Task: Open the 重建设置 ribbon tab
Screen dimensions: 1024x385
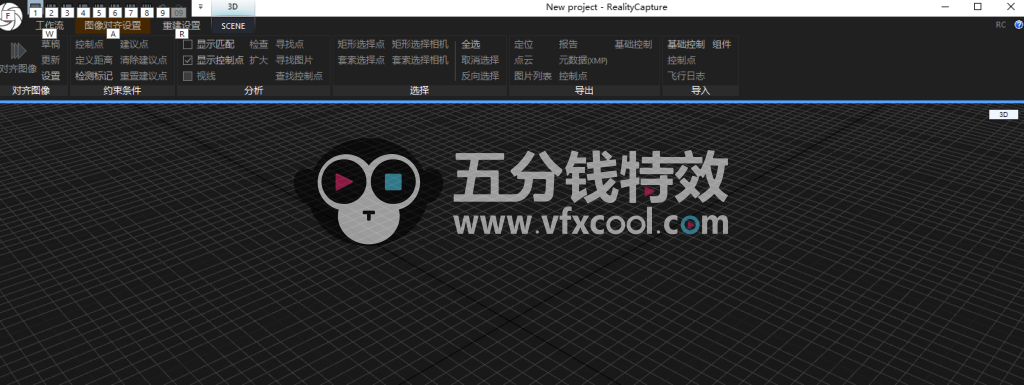Action: (182, 25)
